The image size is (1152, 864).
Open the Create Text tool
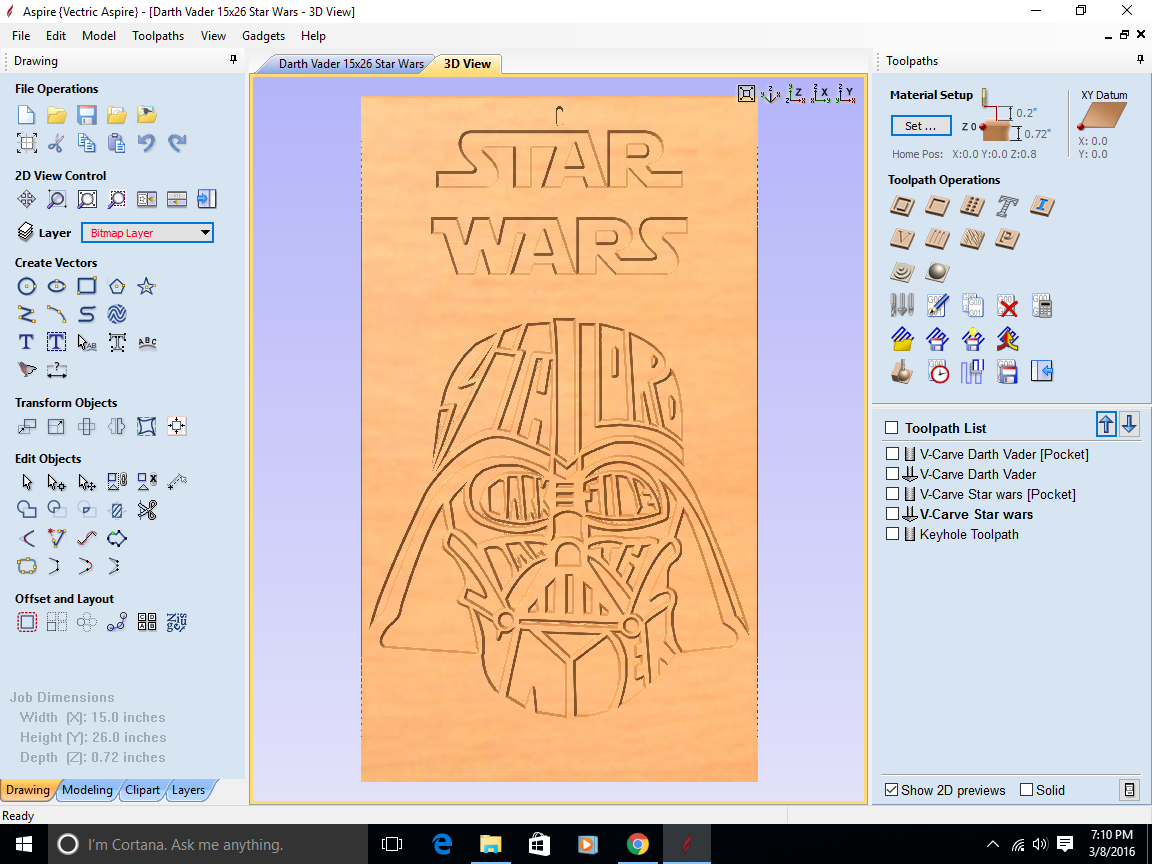point(26,342)
